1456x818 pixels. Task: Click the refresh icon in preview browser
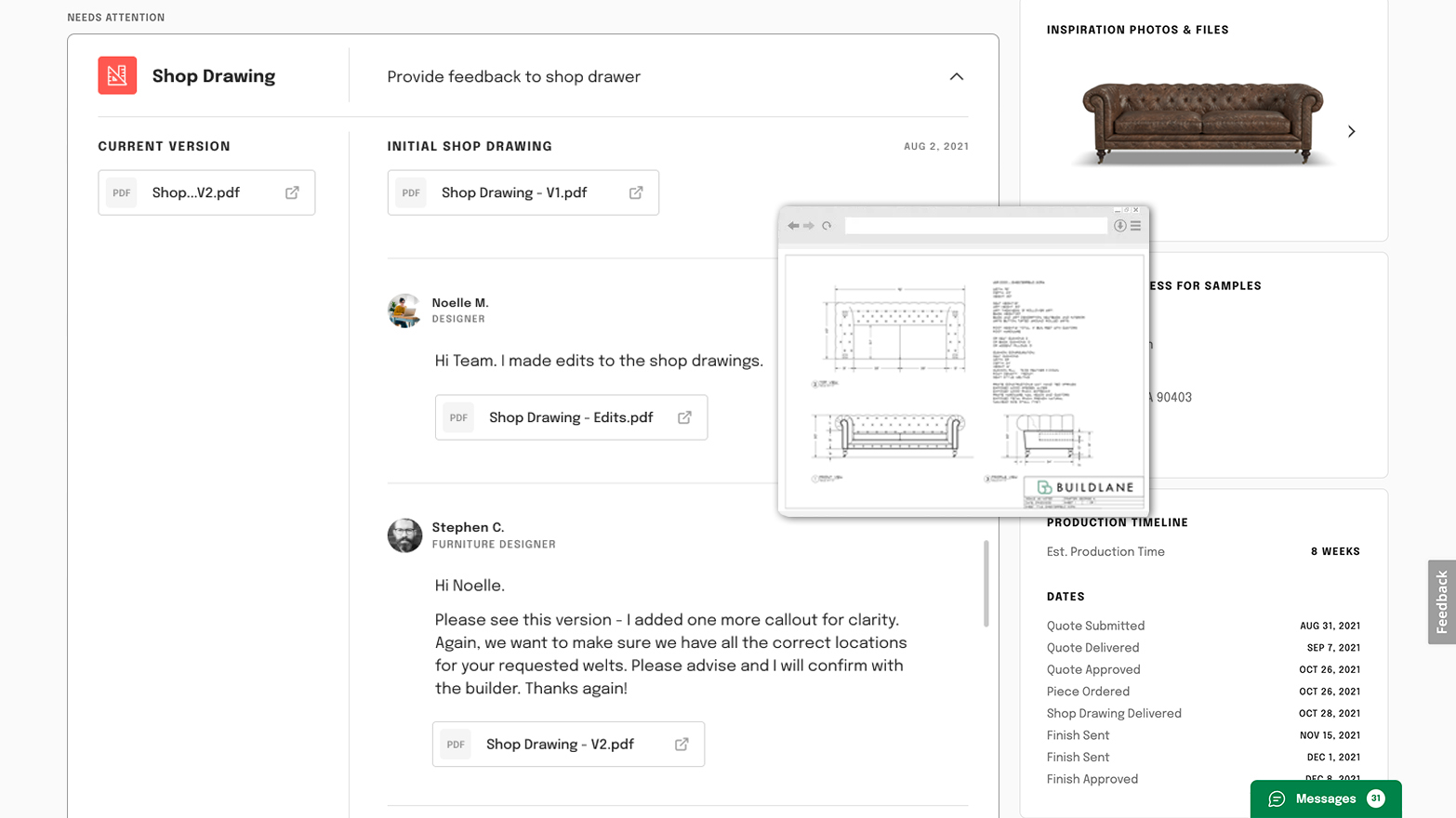click(x=827, y=226)
